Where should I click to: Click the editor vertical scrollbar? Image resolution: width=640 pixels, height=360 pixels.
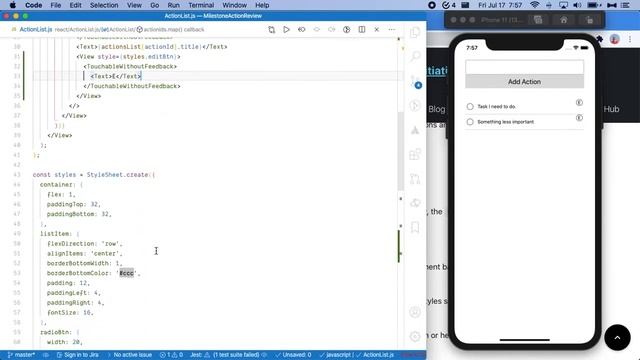pyautogui.click(x=400, y=151)
